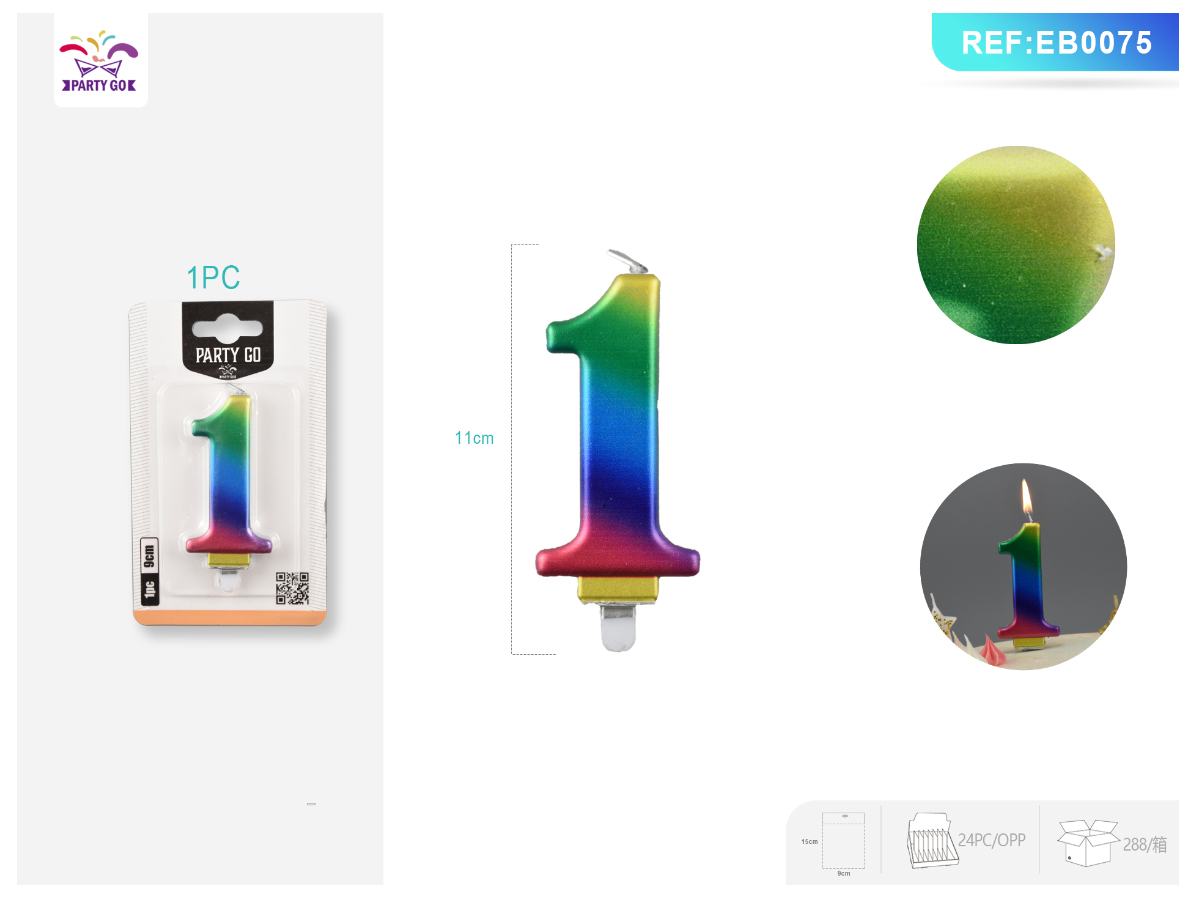Click the QR code on the package
1200x900 pixels.
(292, 589)
